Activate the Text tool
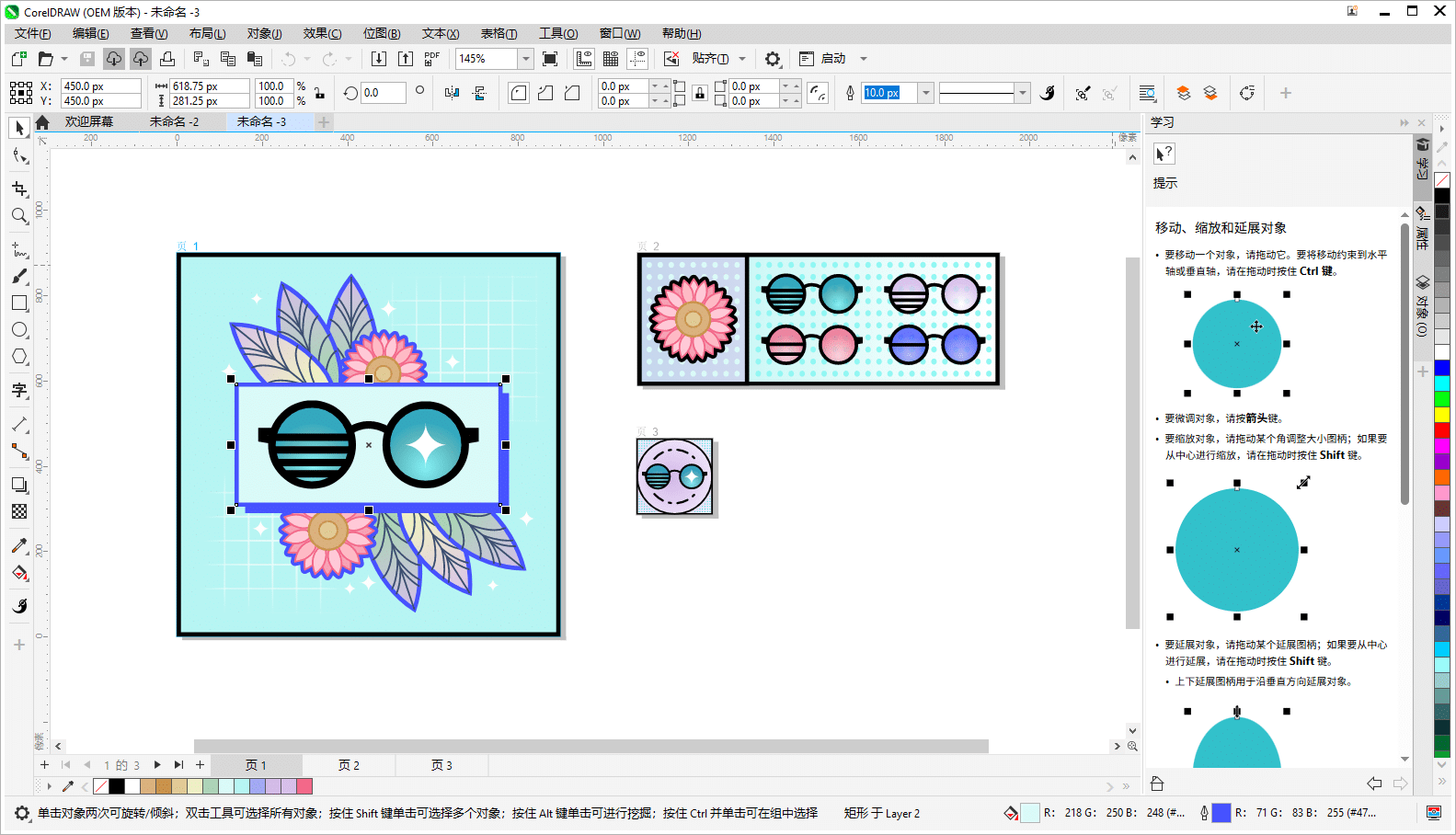 pyautogui.click(x=19, y=390)
